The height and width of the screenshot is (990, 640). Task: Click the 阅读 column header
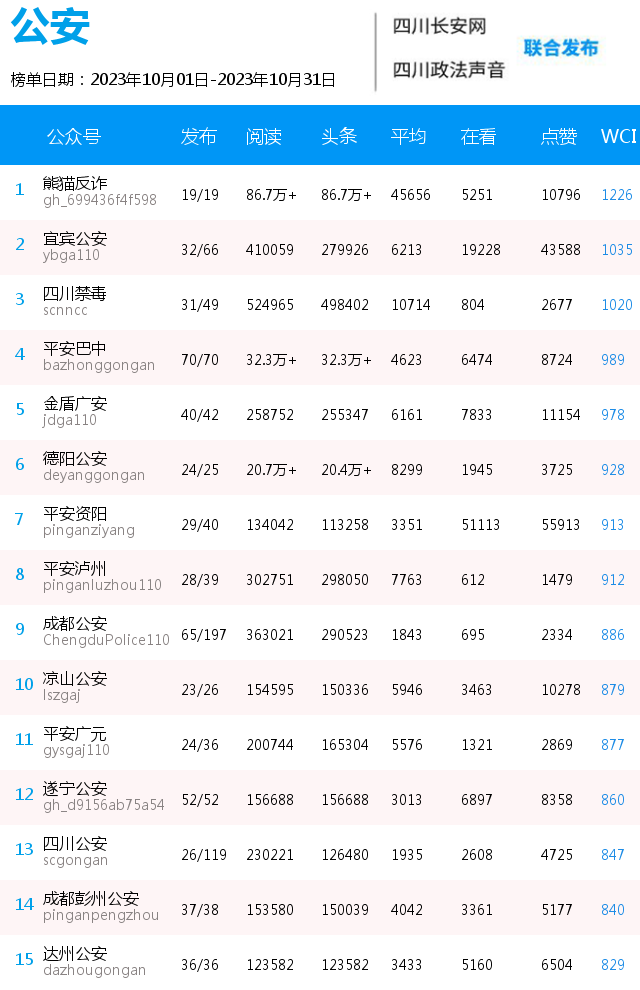pyautogui.click(x=264, y=136)
